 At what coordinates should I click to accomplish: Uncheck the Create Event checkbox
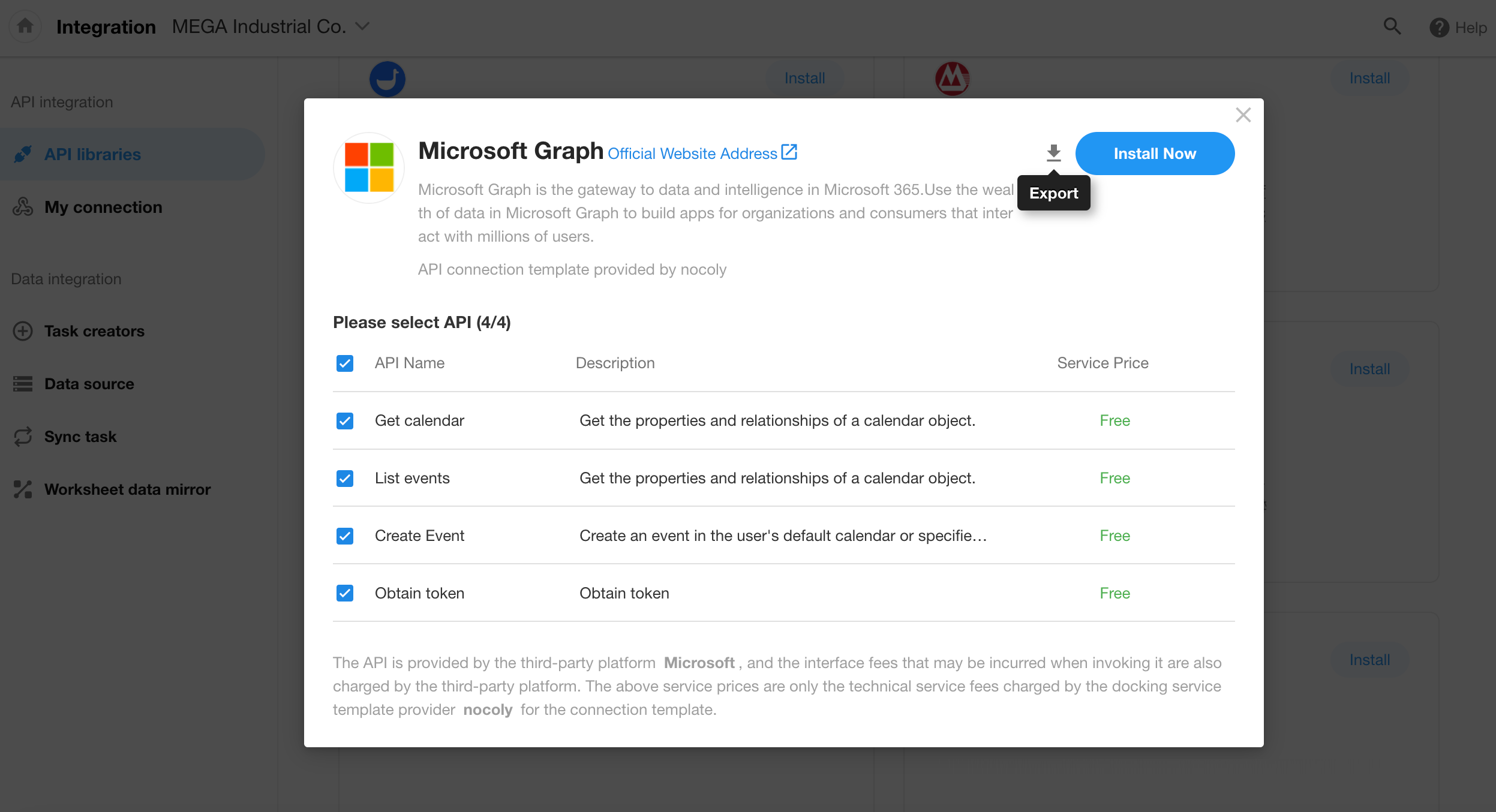pyautogui.click(x=345, y=536)
